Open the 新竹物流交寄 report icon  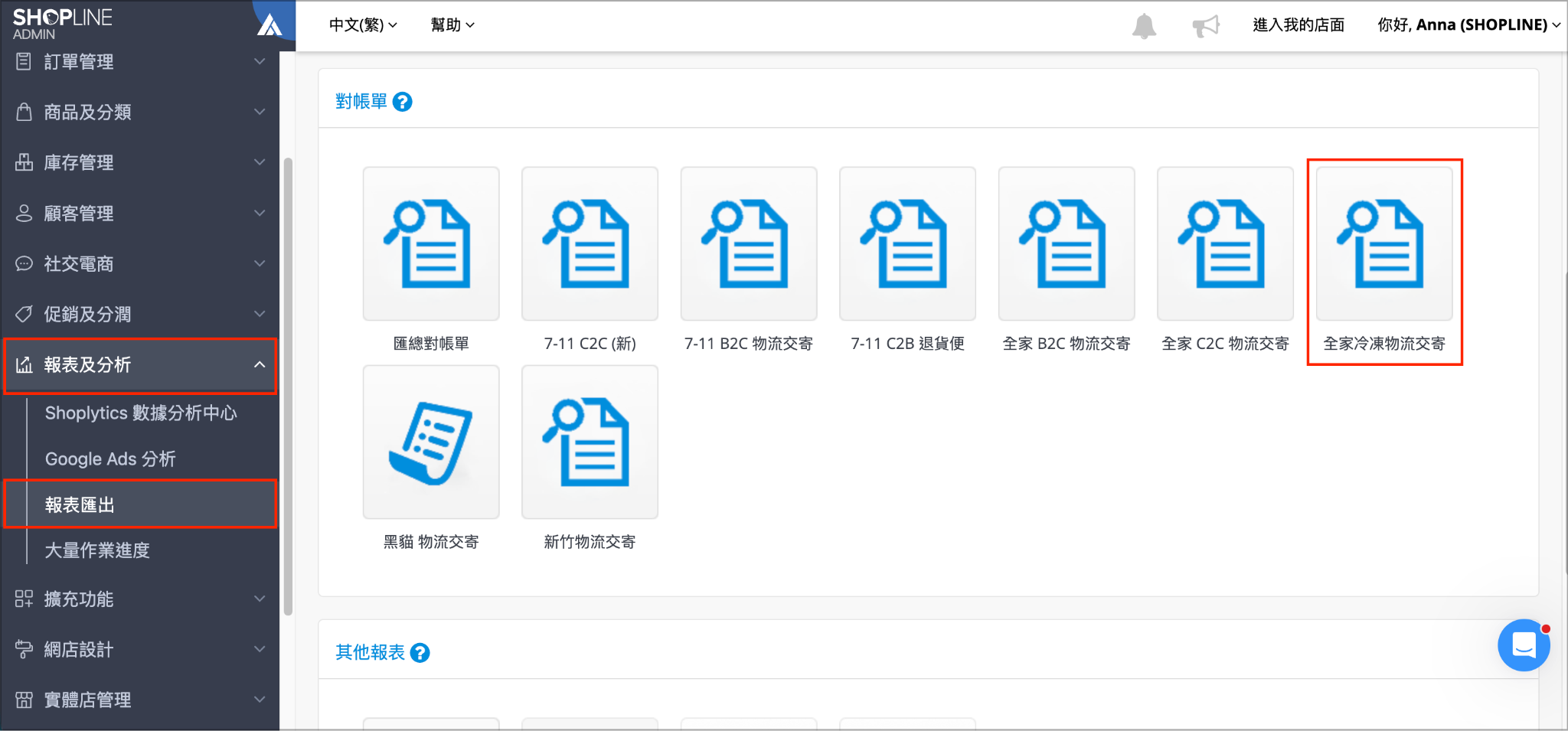pyautogui.click(x=590, y=442)
